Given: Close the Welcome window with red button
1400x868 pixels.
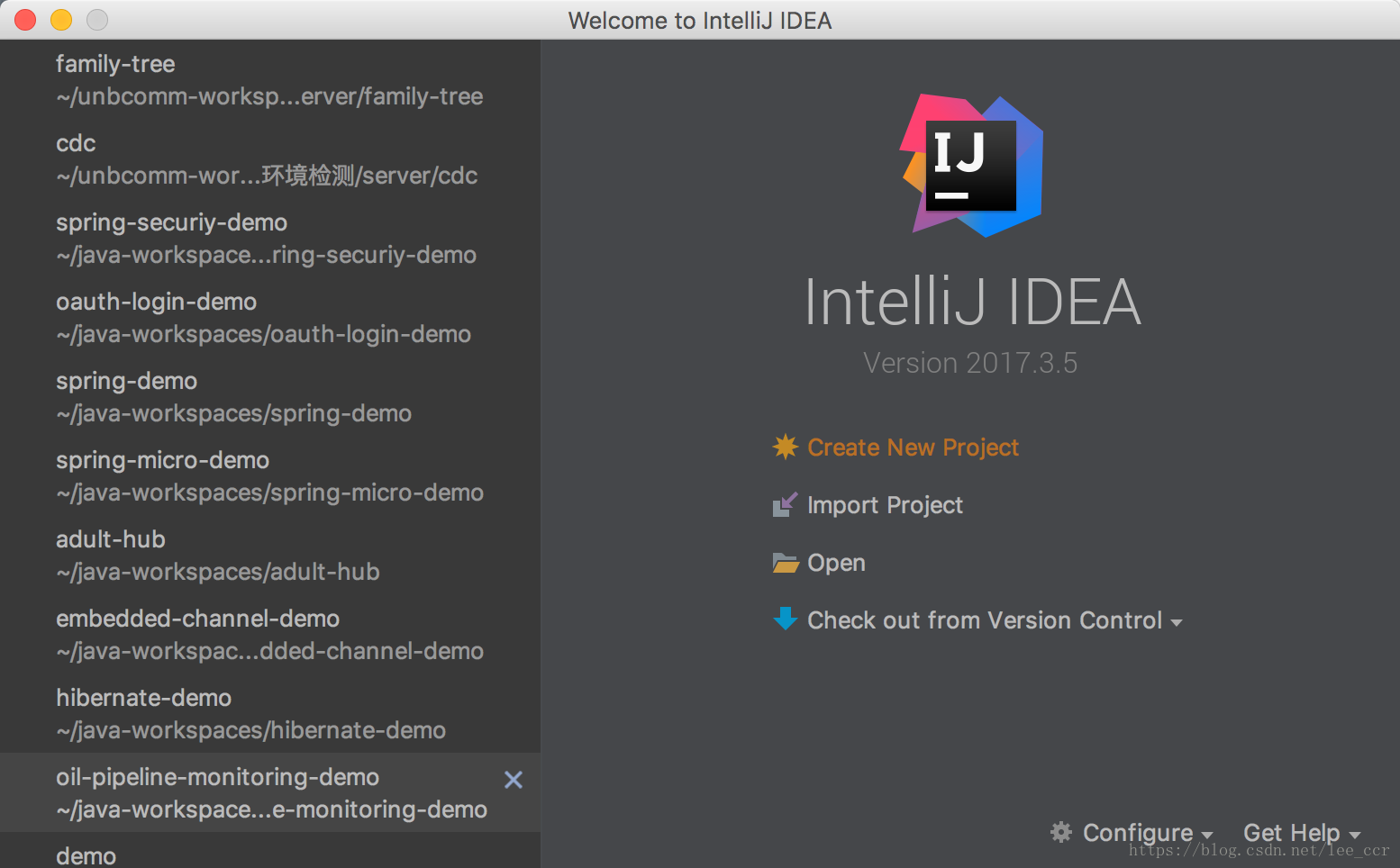Looking at the screenshot, I should [x=25, y=20].
